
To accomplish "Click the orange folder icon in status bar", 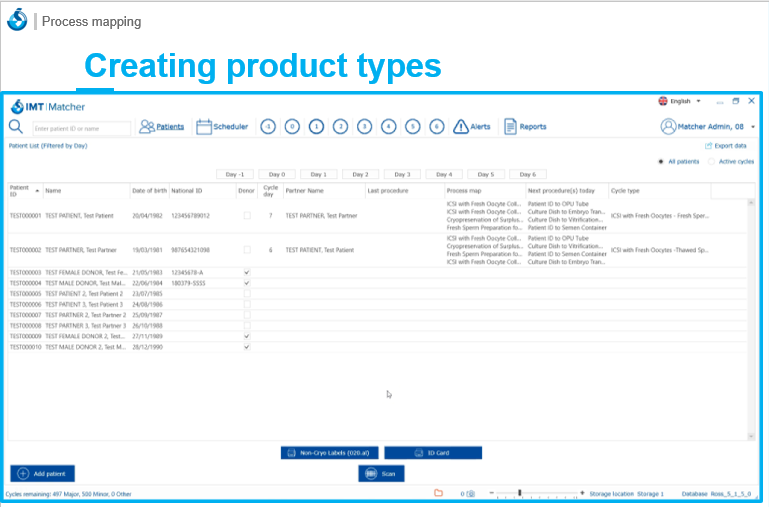I will click(x=438, y=493).
